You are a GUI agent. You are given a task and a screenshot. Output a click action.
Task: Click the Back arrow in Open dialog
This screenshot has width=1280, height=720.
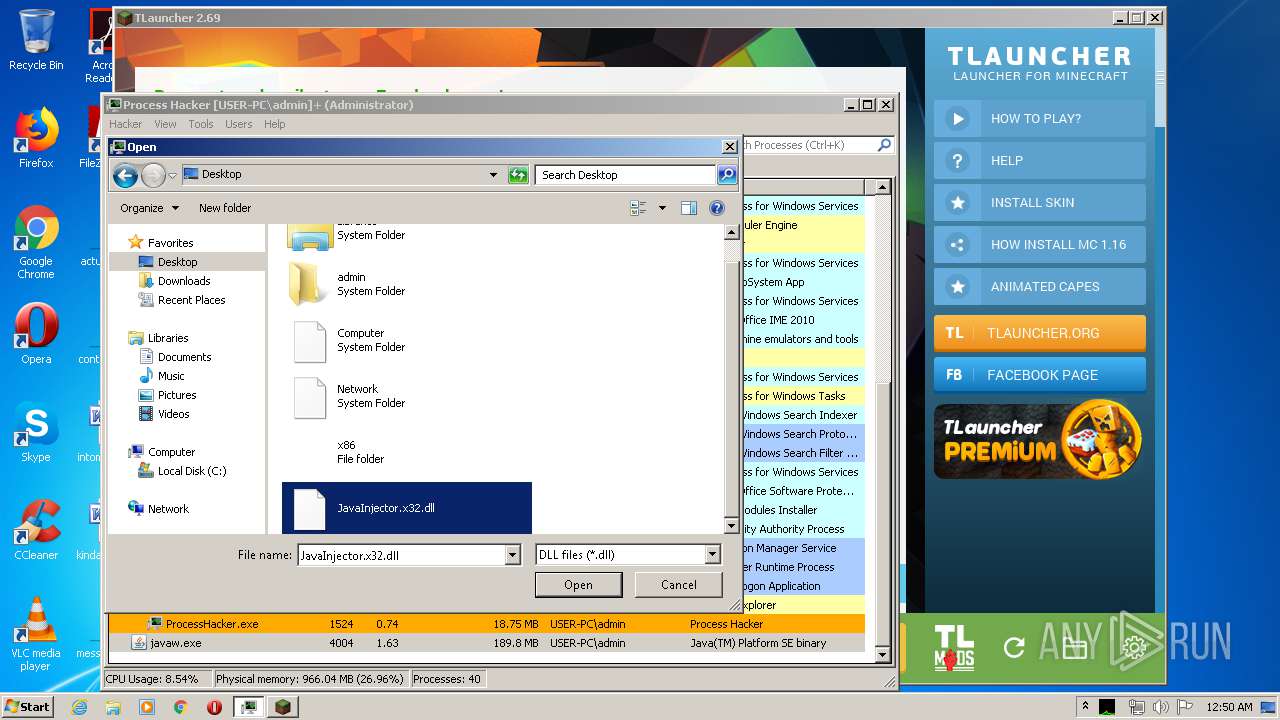(x=125, y=176)
